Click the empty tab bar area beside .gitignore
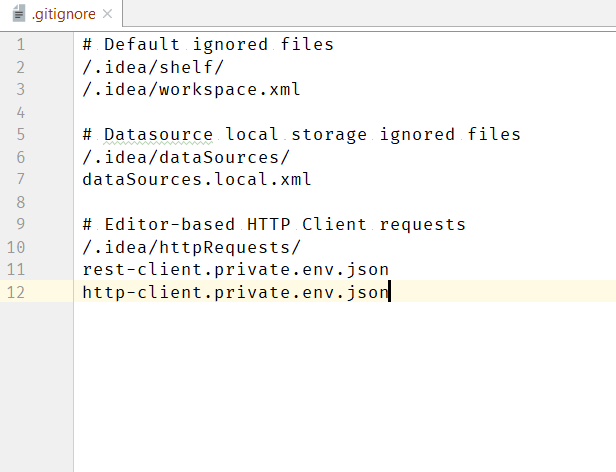This screenshot has width=616, height=472. (369, 13)
